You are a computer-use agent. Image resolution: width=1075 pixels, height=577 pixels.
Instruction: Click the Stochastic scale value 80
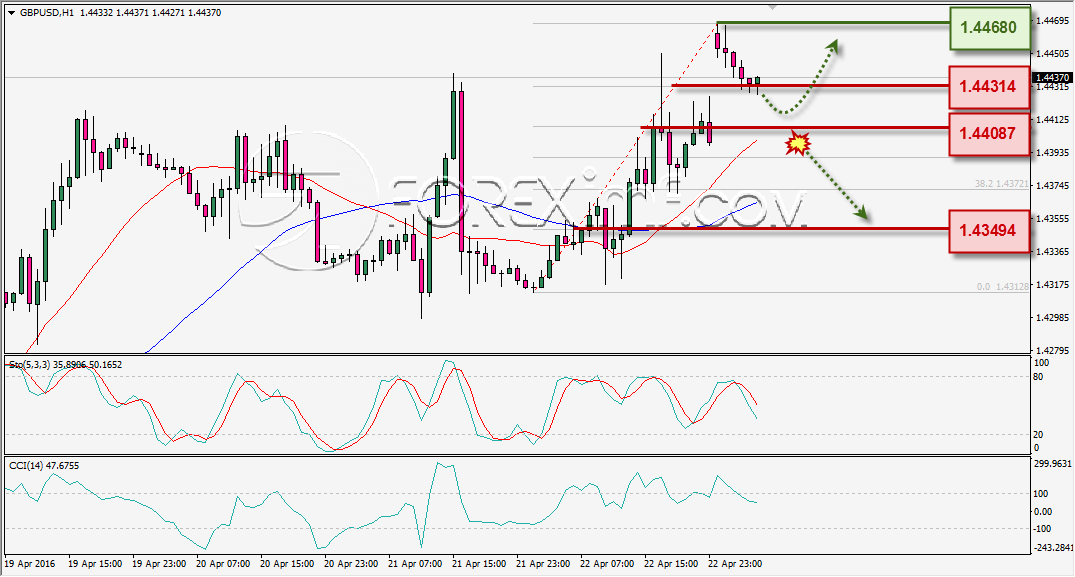[1038, 377]
